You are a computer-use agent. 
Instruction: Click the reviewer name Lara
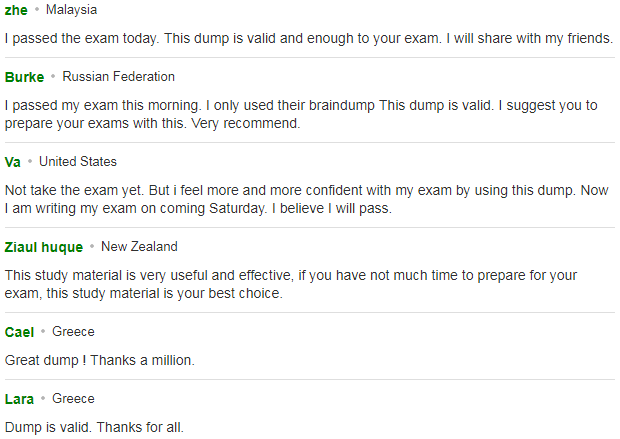[19, 399]
